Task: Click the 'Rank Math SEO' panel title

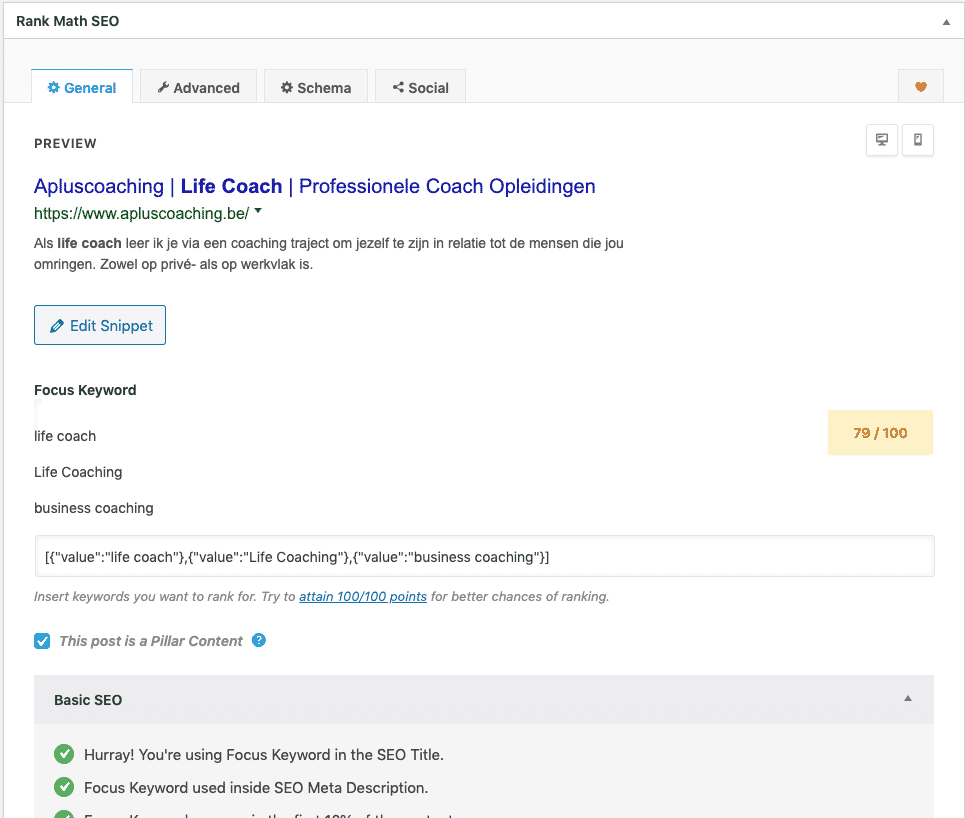Action: [x=68, y=21]
